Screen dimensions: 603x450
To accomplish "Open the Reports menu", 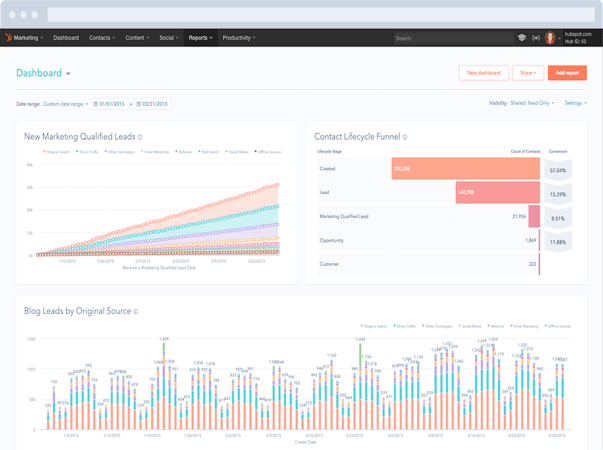I will 200,38.
